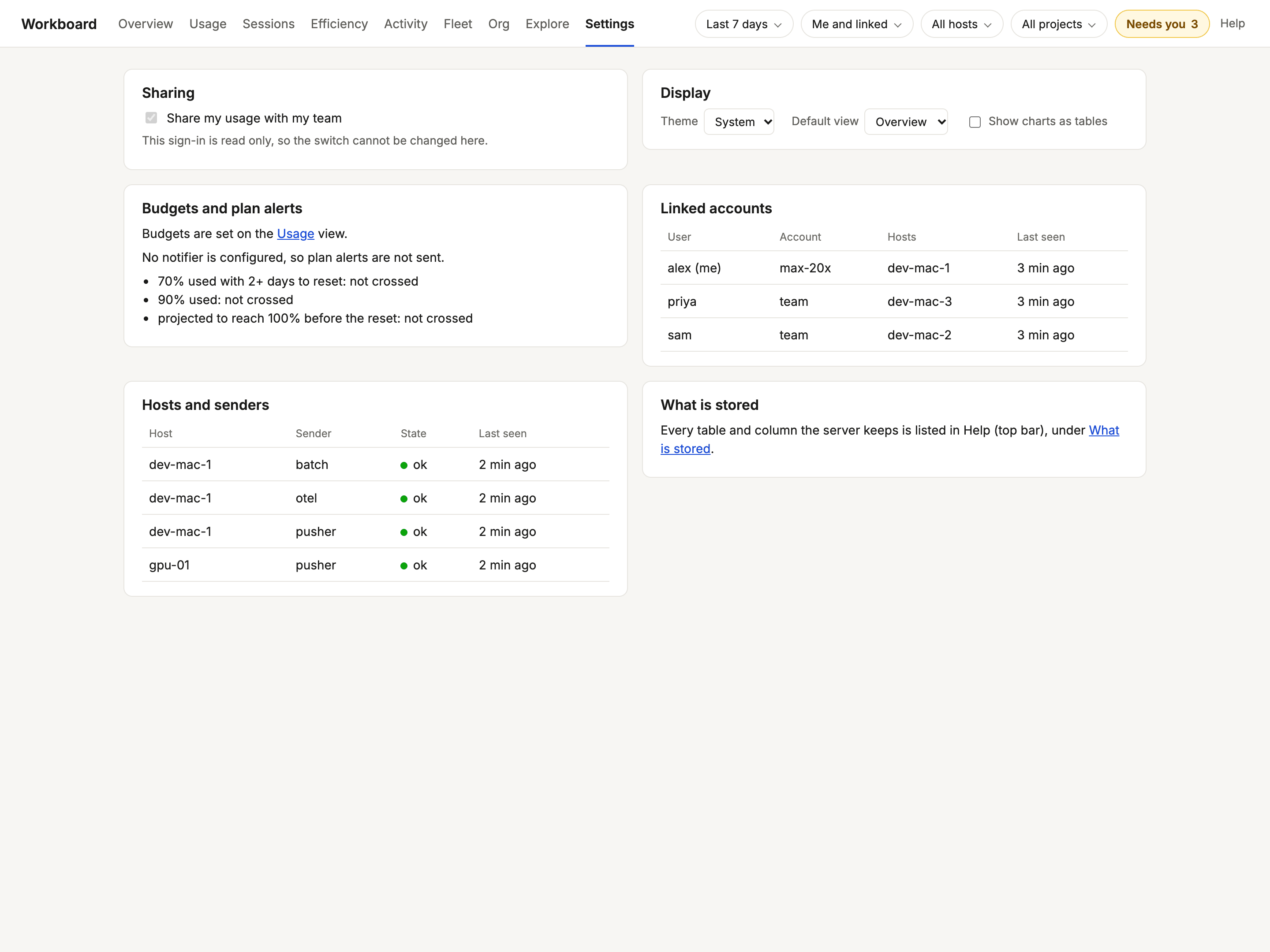Switch to the Usage tab

coord(207,23)
